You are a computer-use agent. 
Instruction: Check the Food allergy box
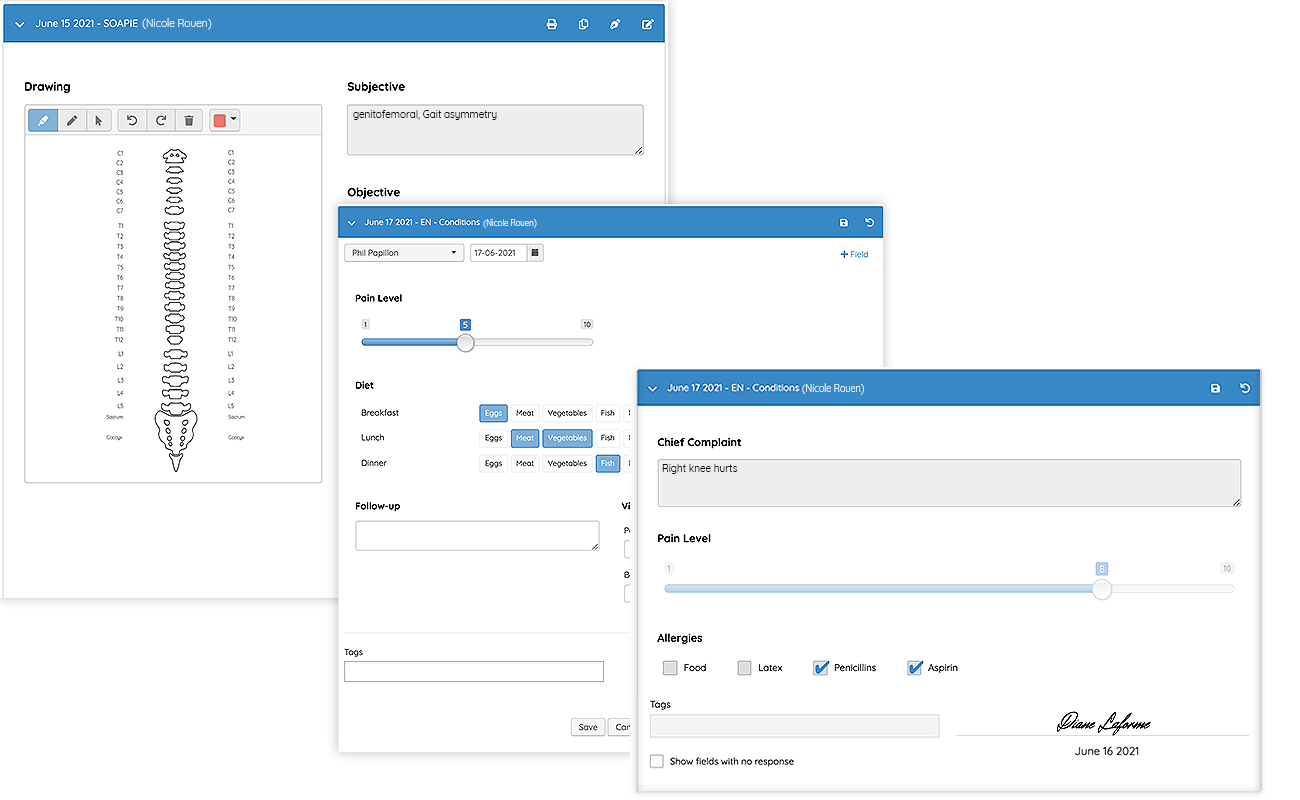670,668
